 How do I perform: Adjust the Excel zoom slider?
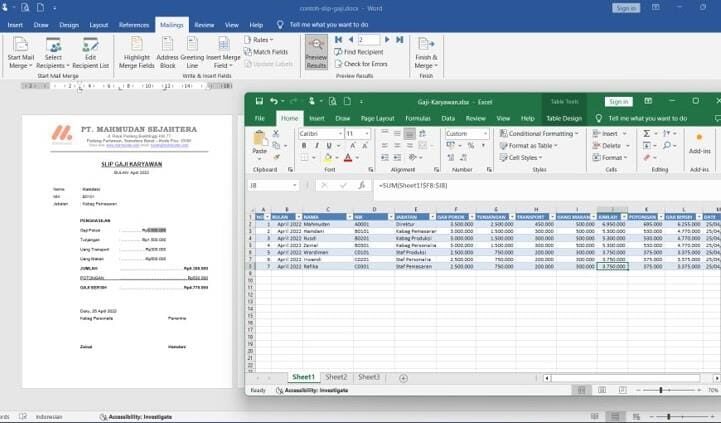[x=661, y=390]
